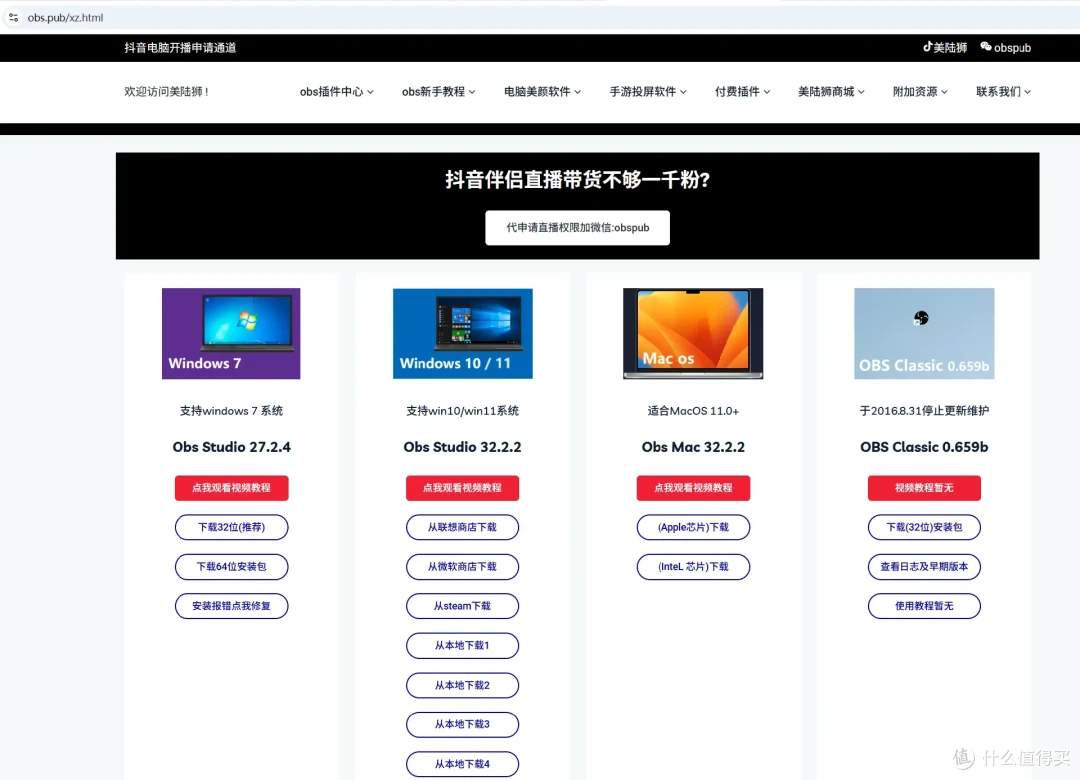Click 从本地下载3 button
The height and width of the screenshot is (780, 1080).
pos(462,724)
